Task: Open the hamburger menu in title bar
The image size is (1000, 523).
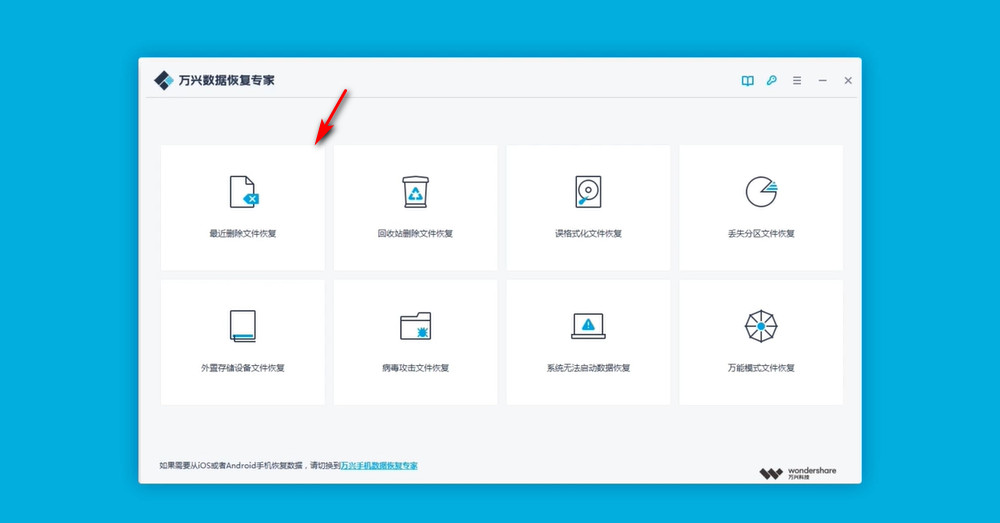Action: point(797,80)
